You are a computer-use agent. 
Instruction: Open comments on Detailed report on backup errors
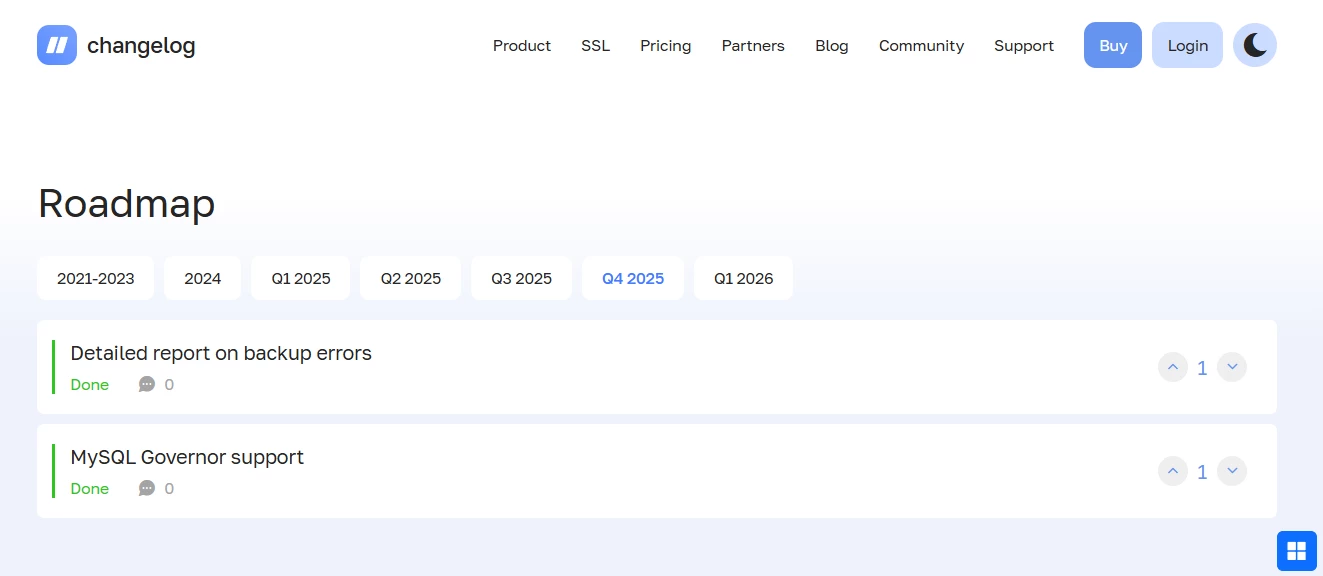(147, 384)
